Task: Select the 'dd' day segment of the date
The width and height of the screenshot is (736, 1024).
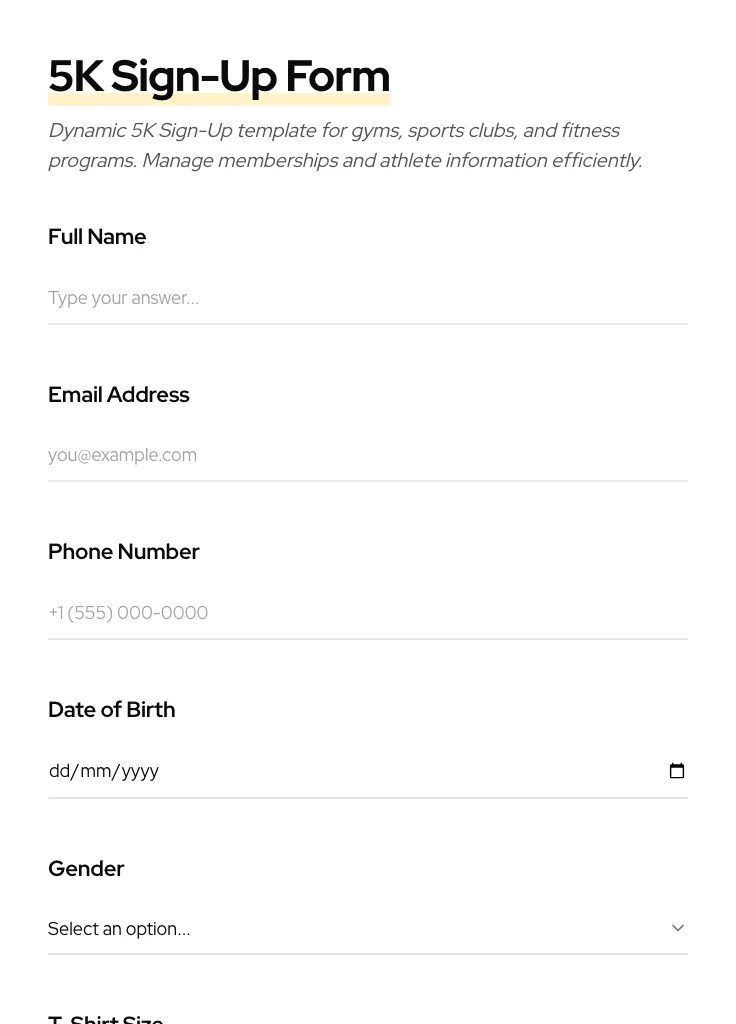Action: click(x=59, y=771)
